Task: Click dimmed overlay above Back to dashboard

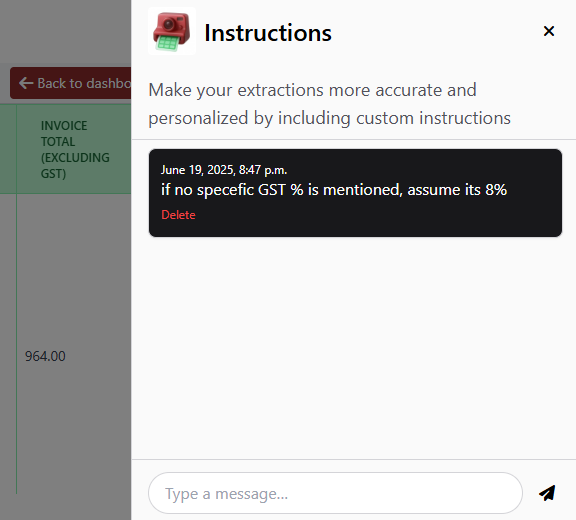Action: 65,31
